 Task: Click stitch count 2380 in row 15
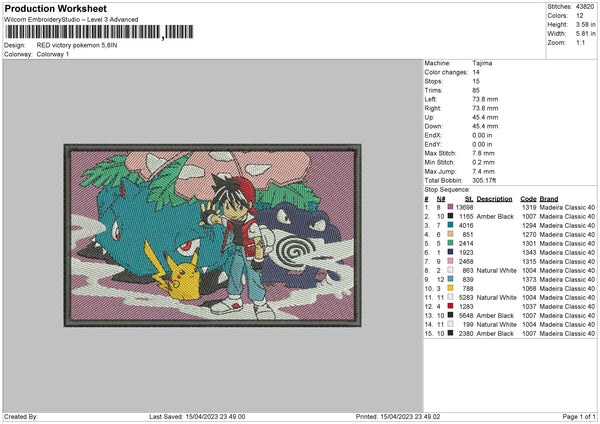tap(466, 333)
